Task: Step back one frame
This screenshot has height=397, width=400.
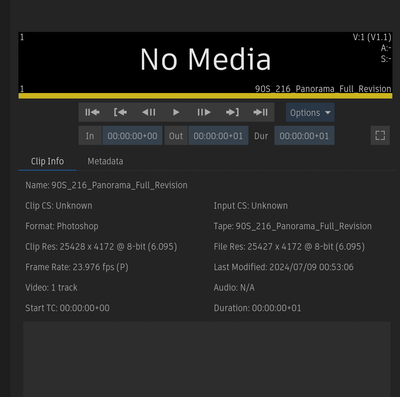Action: point(149,112)
